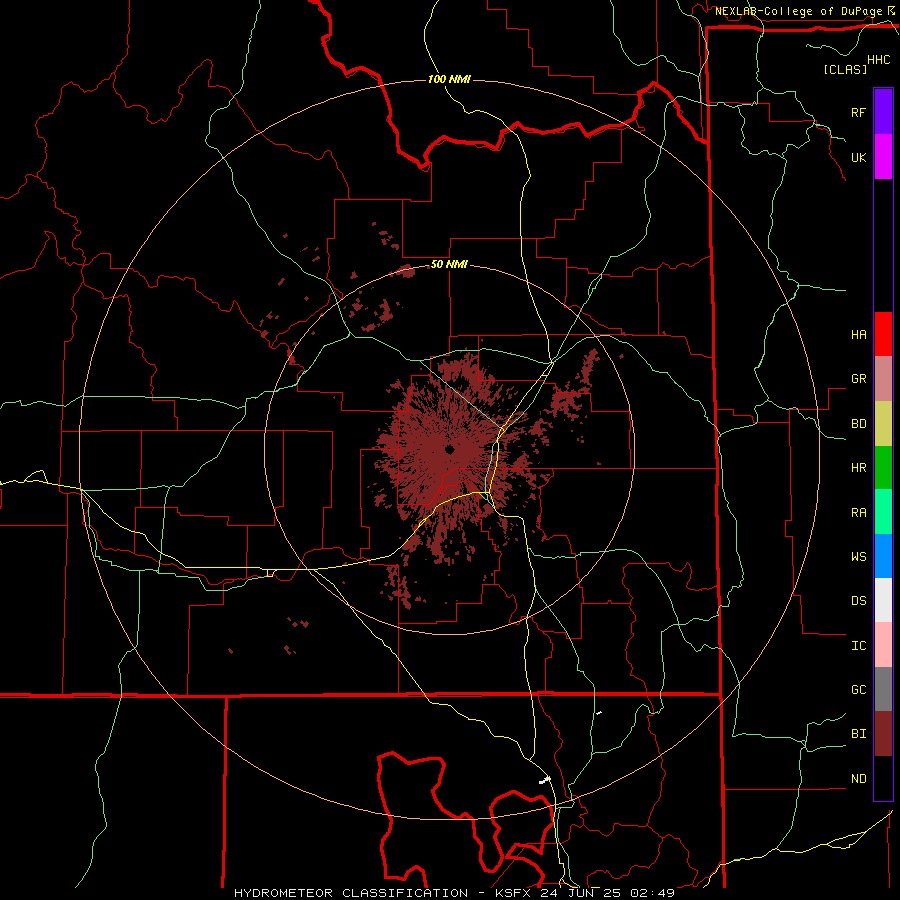Click the 100 NMI range ring label

[449, 79]
